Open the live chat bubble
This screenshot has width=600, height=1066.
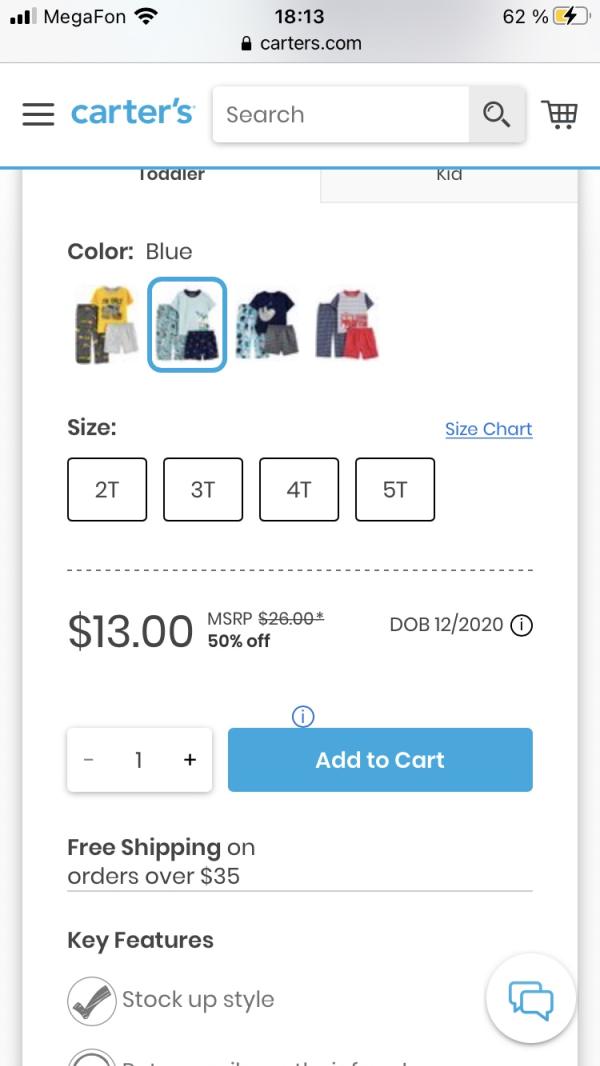(530, 998)
